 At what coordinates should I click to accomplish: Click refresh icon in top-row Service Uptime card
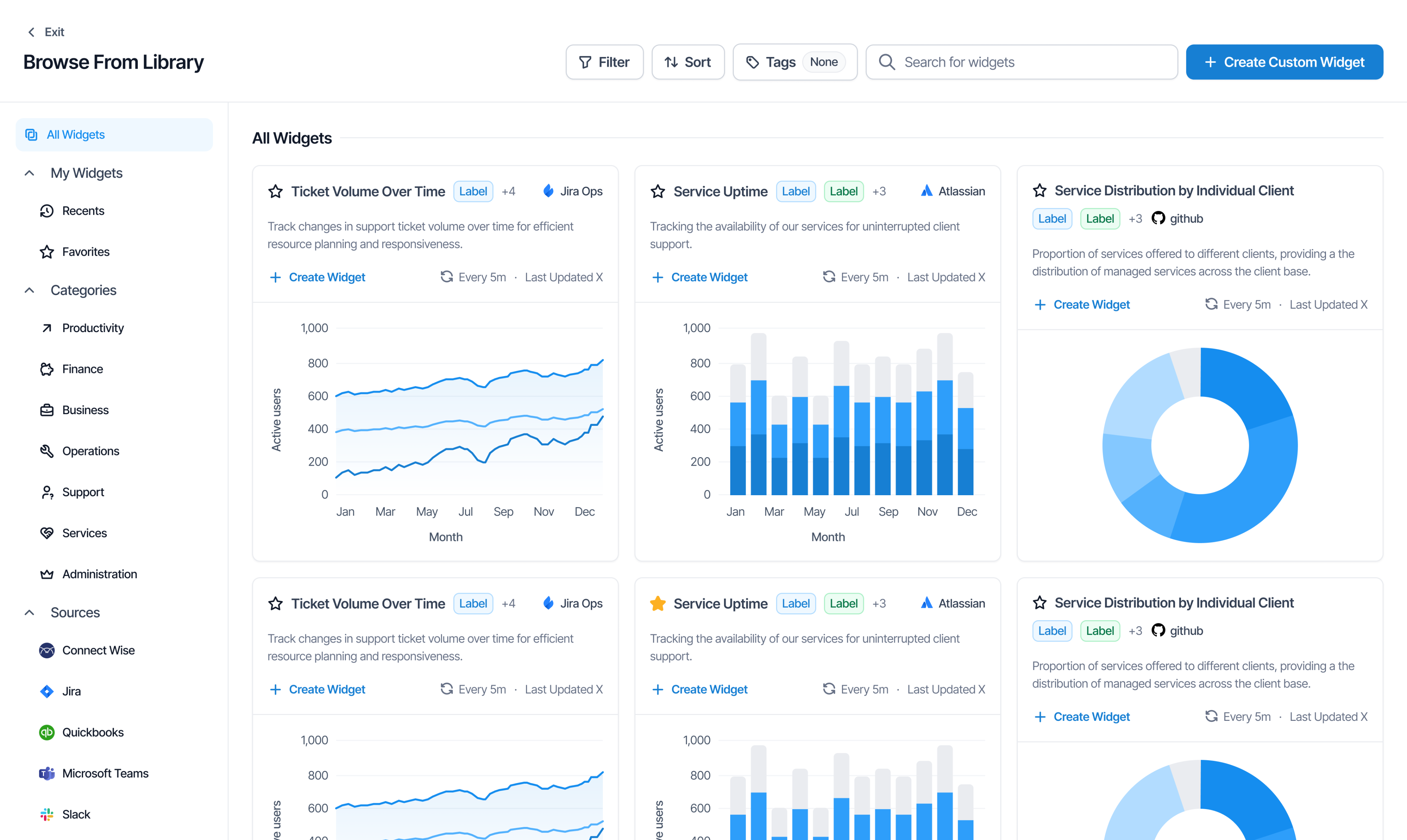[x=829, y=277]
